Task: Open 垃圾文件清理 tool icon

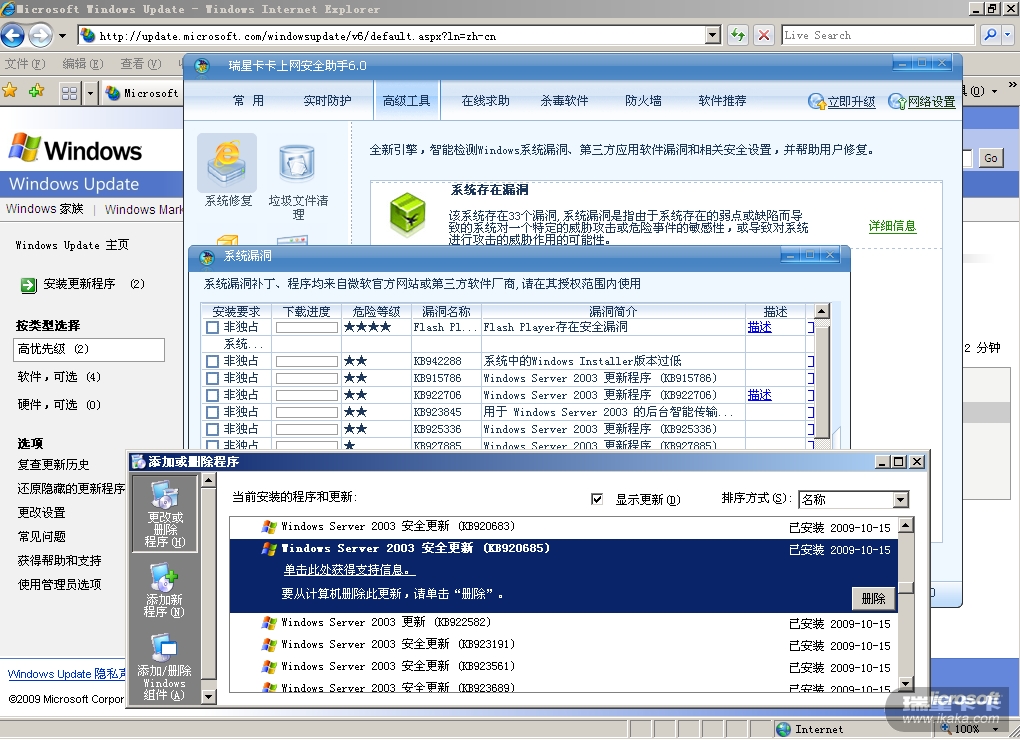Action: 297,163
